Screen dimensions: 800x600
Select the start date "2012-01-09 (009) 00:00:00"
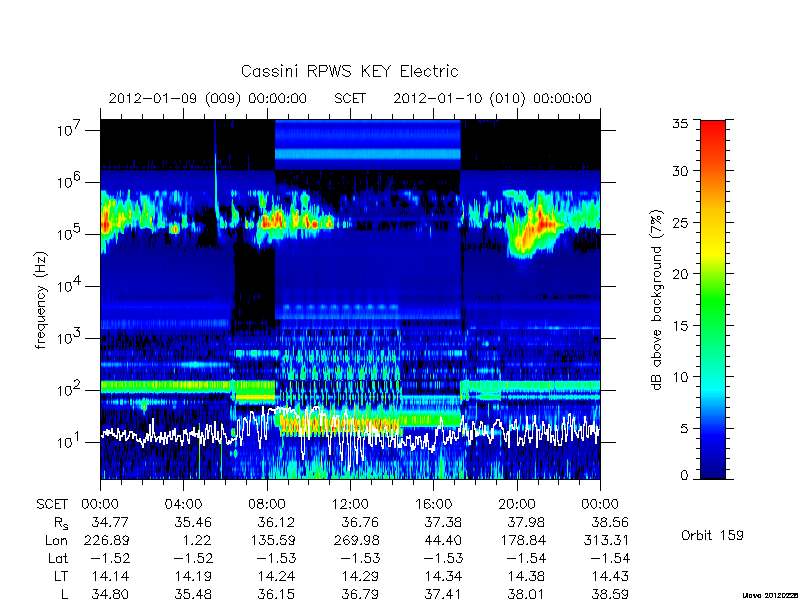click(x=208, y=98)
